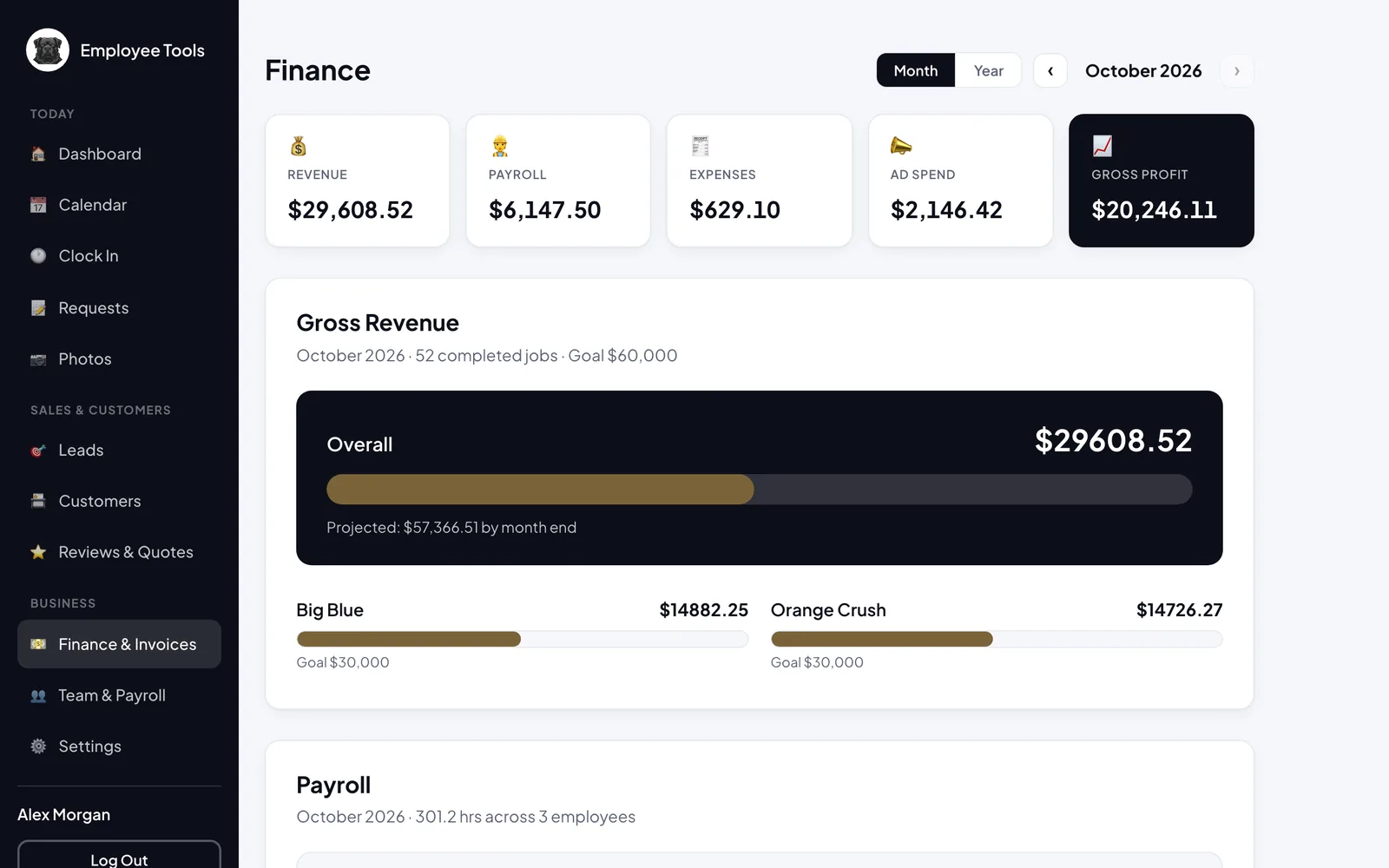Click the Calendar icon in sidebar
This screenshot has height=868, width=1389.
click(x=38, y=205)
